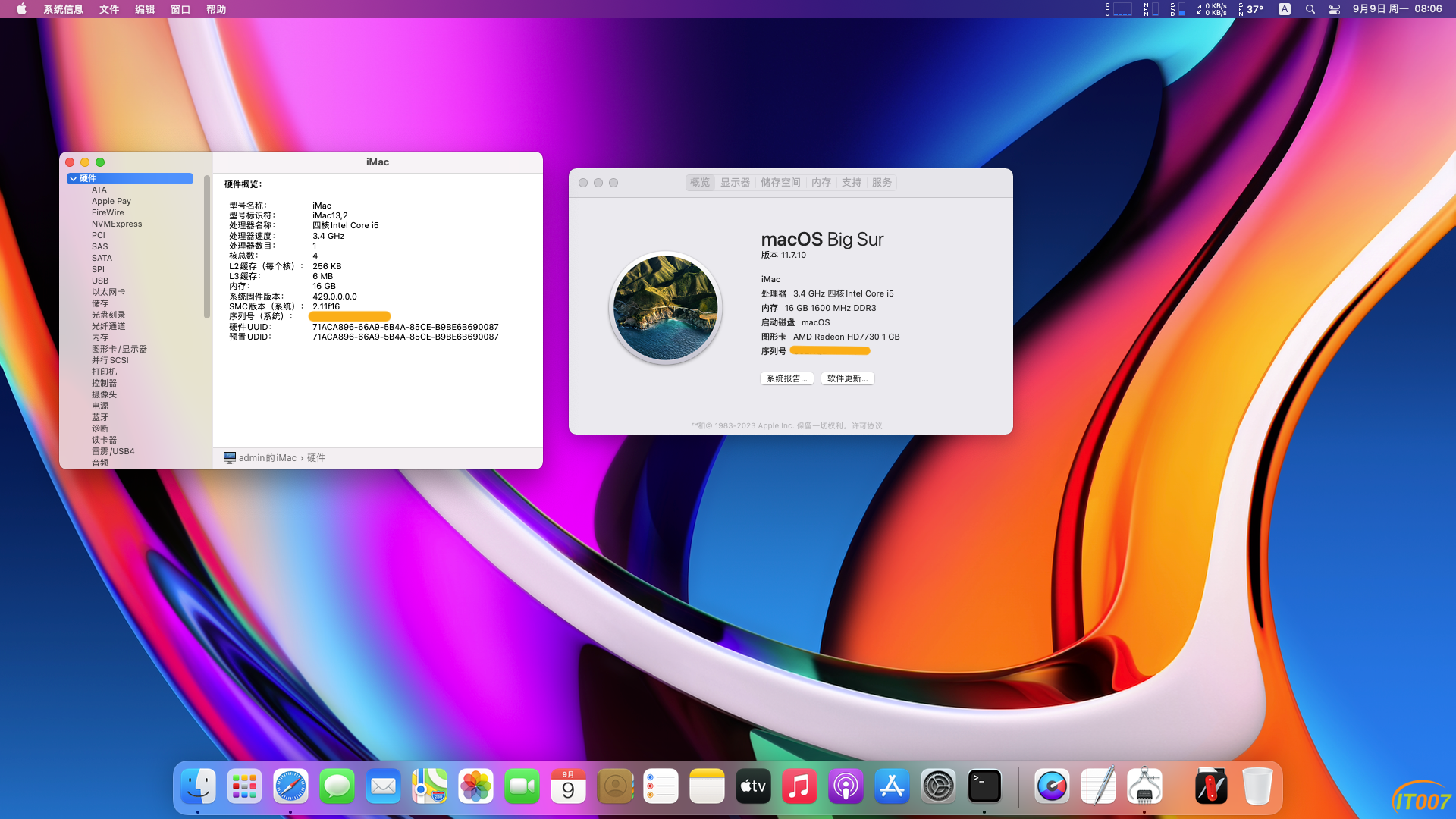Screen dimensions: 1456x819
Task: Open System Preferences gear icon
Action: point(938,786)
